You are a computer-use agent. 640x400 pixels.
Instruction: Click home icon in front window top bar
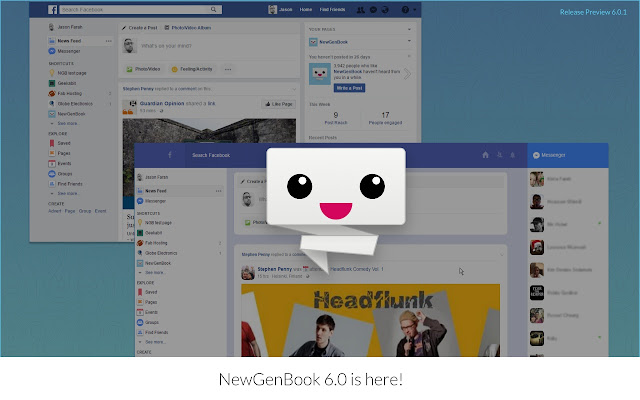pos(485,155)
